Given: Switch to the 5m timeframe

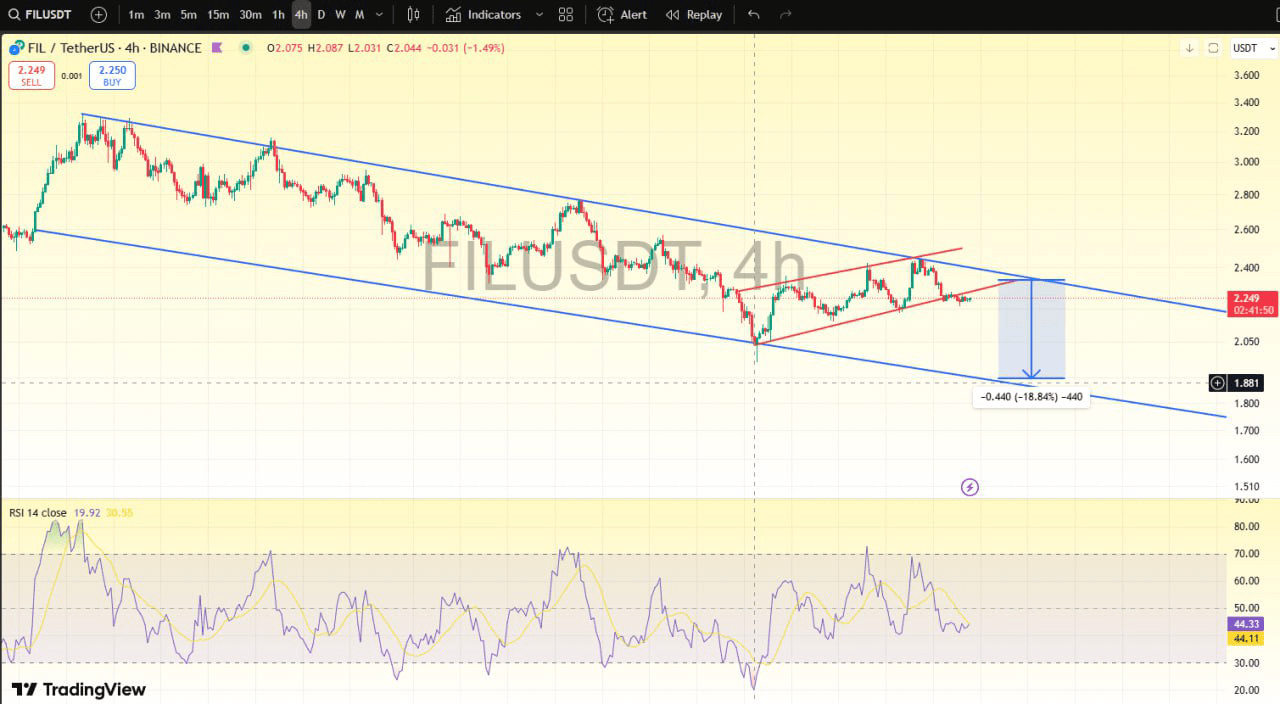Looking at the screenshot, I should [x=188, y=15].
